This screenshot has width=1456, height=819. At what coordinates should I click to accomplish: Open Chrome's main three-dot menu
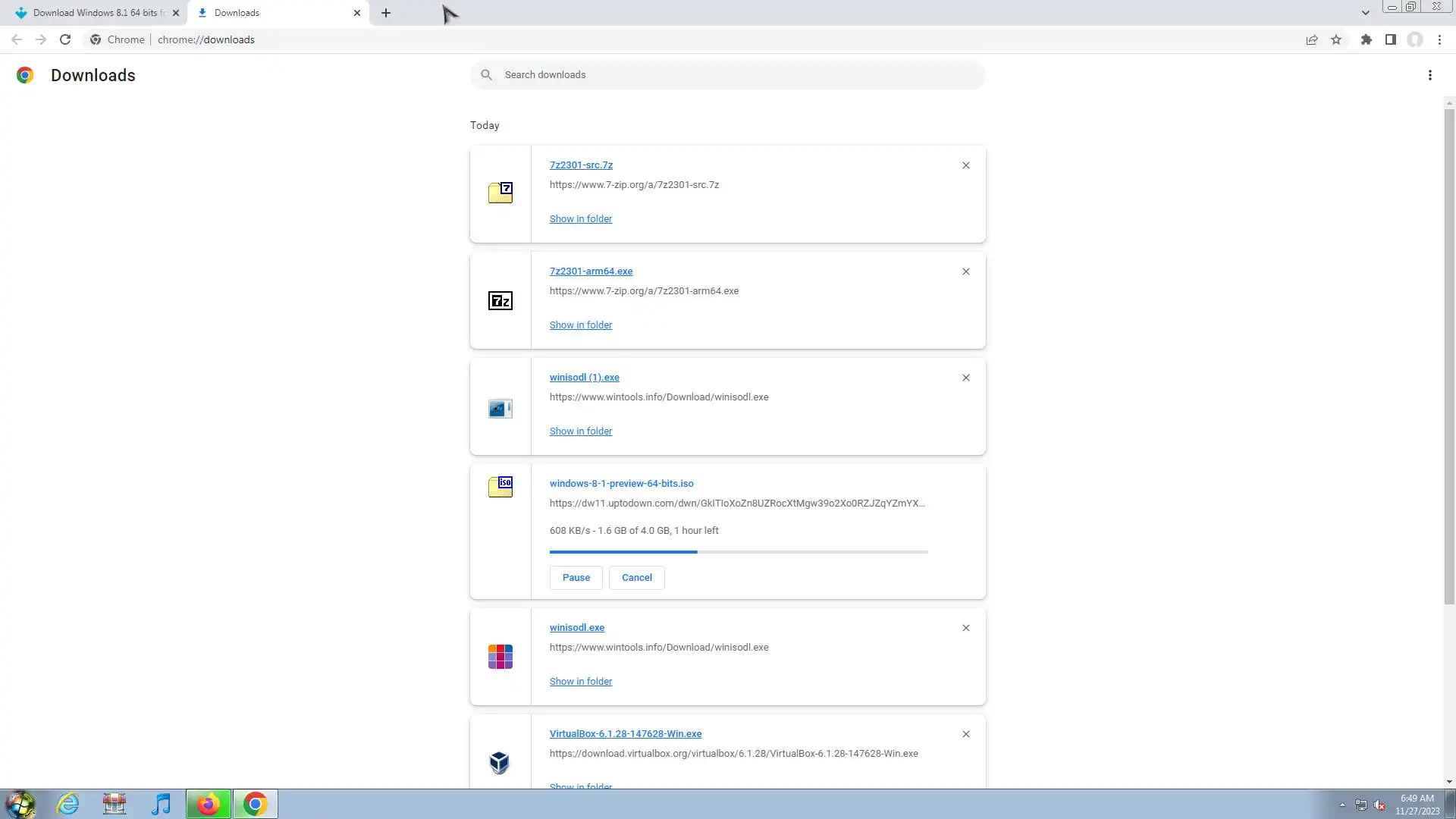pos(1439,40)
